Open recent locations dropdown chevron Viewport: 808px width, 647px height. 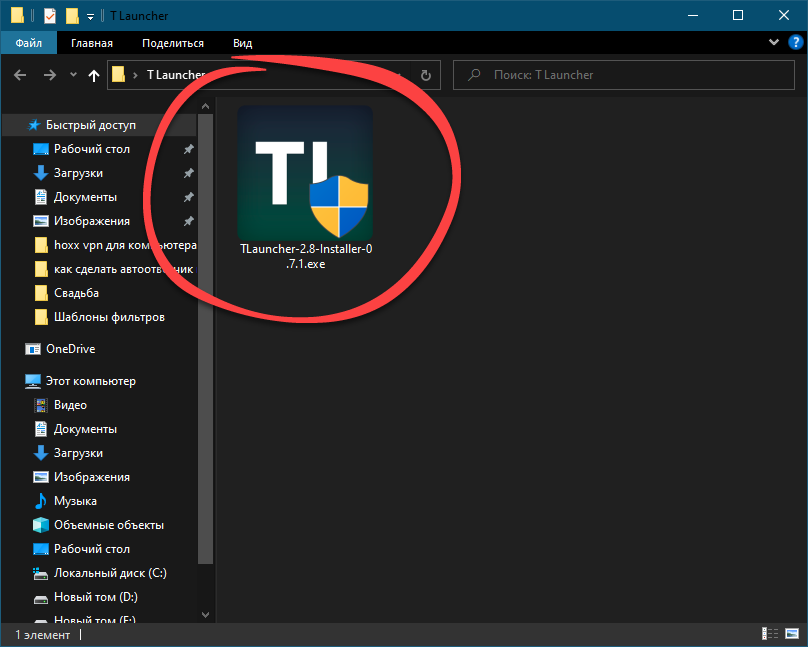(73, 75)
